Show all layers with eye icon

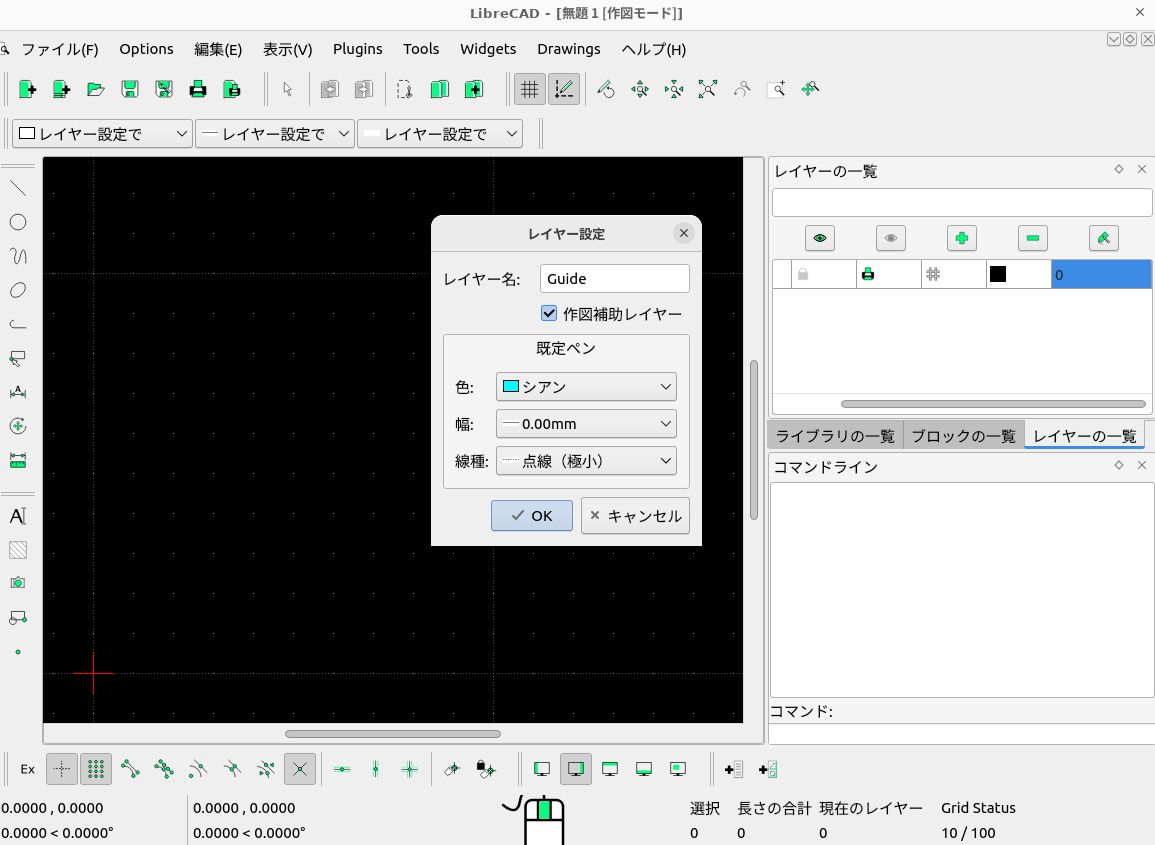(x=819, y=238)
